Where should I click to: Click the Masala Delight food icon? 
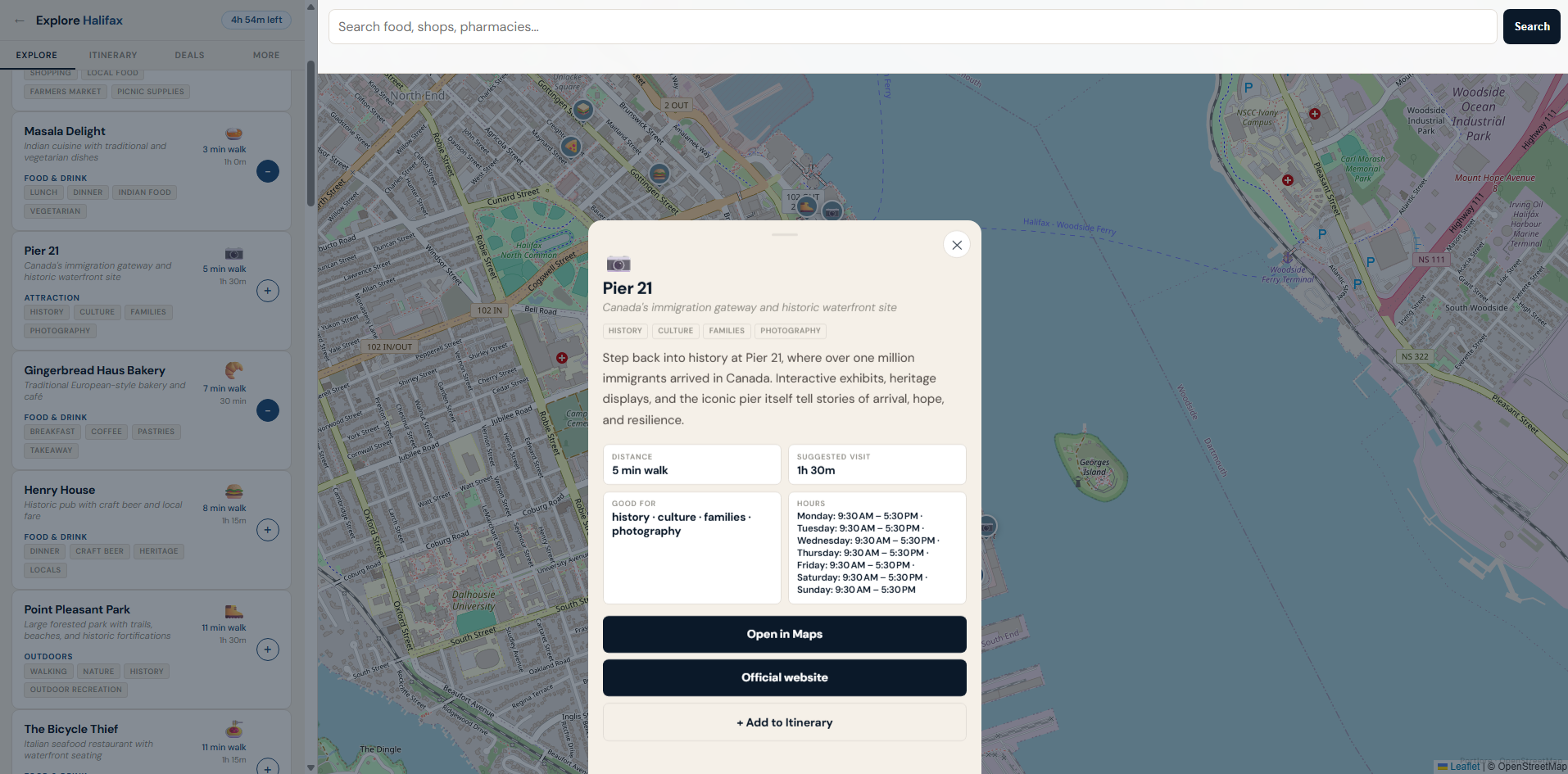coord(234,134)
